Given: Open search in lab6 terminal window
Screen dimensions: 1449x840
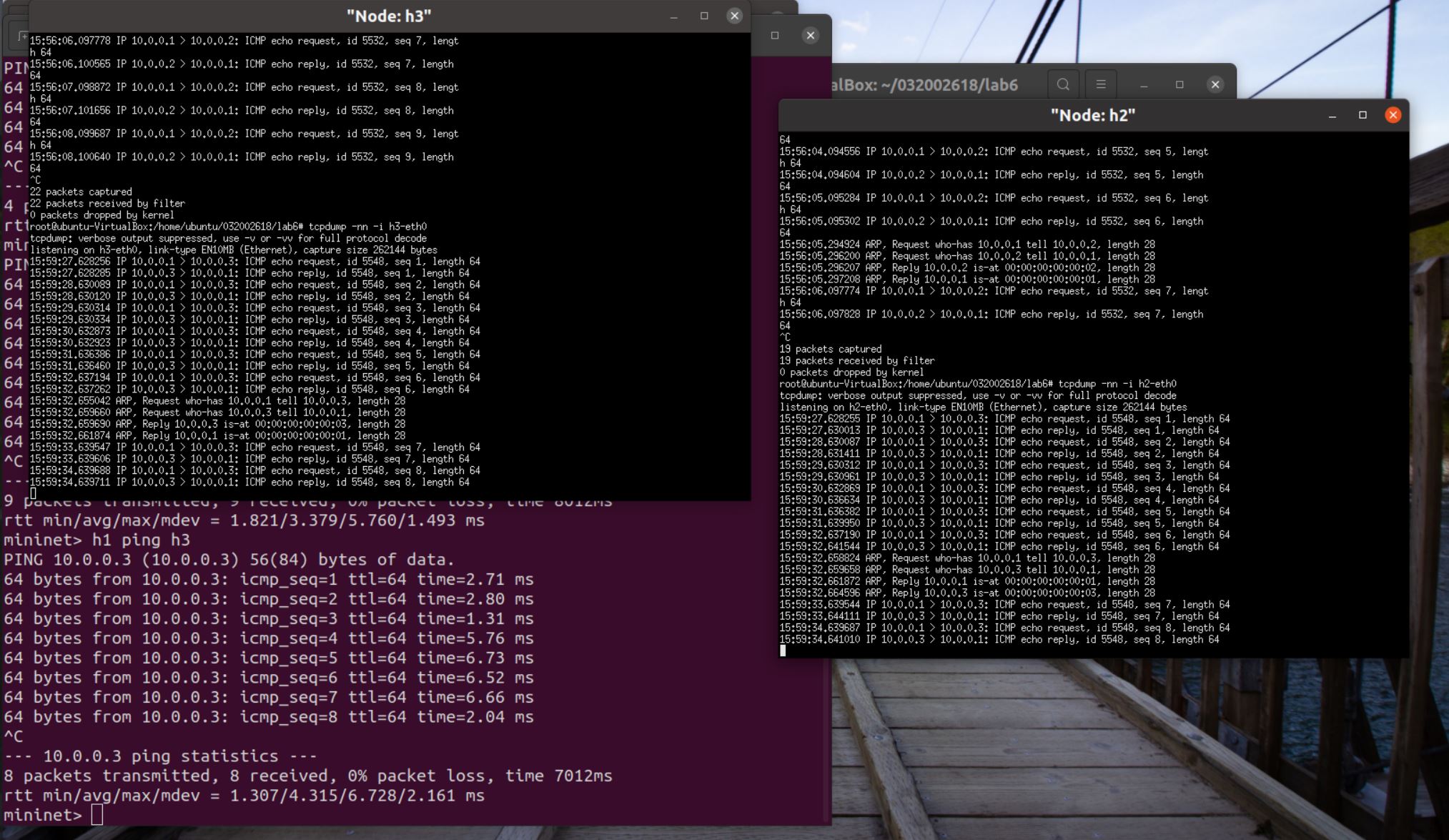Looking at the screenshot, I should pyautogui.click(x=1063, y=84).
